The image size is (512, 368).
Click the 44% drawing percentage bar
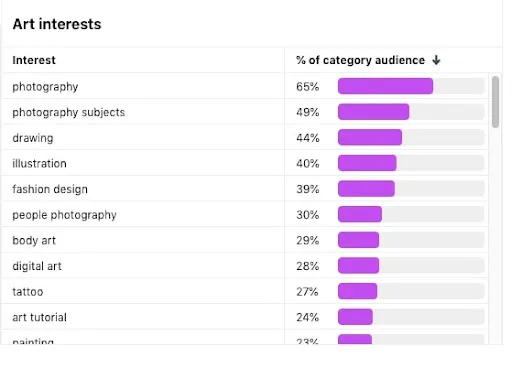370,138
